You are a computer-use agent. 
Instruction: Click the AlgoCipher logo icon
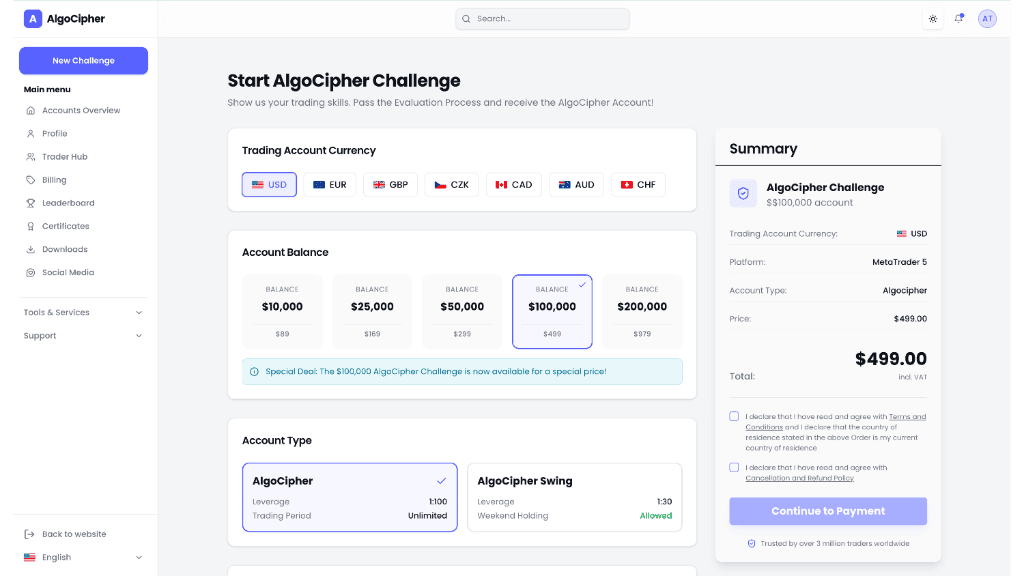tap(33, 19)
